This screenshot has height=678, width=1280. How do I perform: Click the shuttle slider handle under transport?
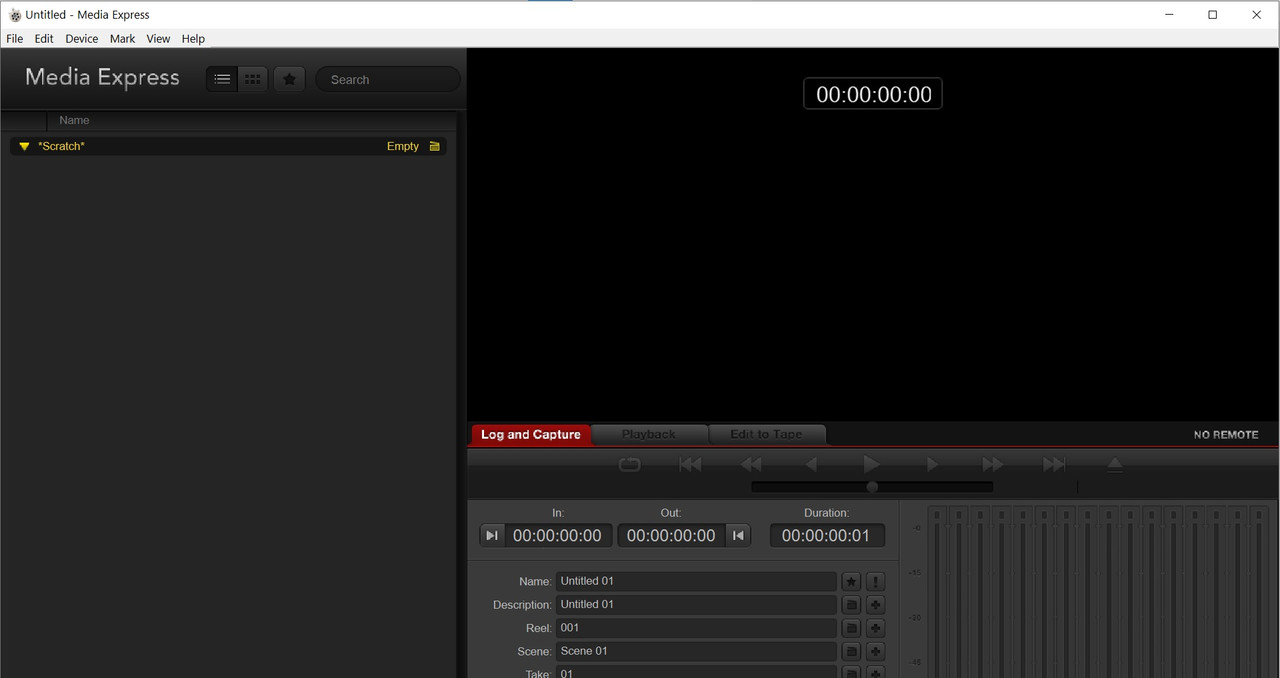(x=872, y=487)
